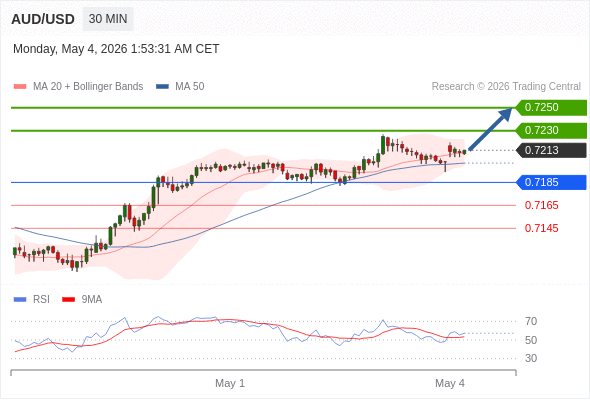Viewport: 590px width, 400px height.
Task: Click the May 4 date axis label
Action: pos(450,383)
